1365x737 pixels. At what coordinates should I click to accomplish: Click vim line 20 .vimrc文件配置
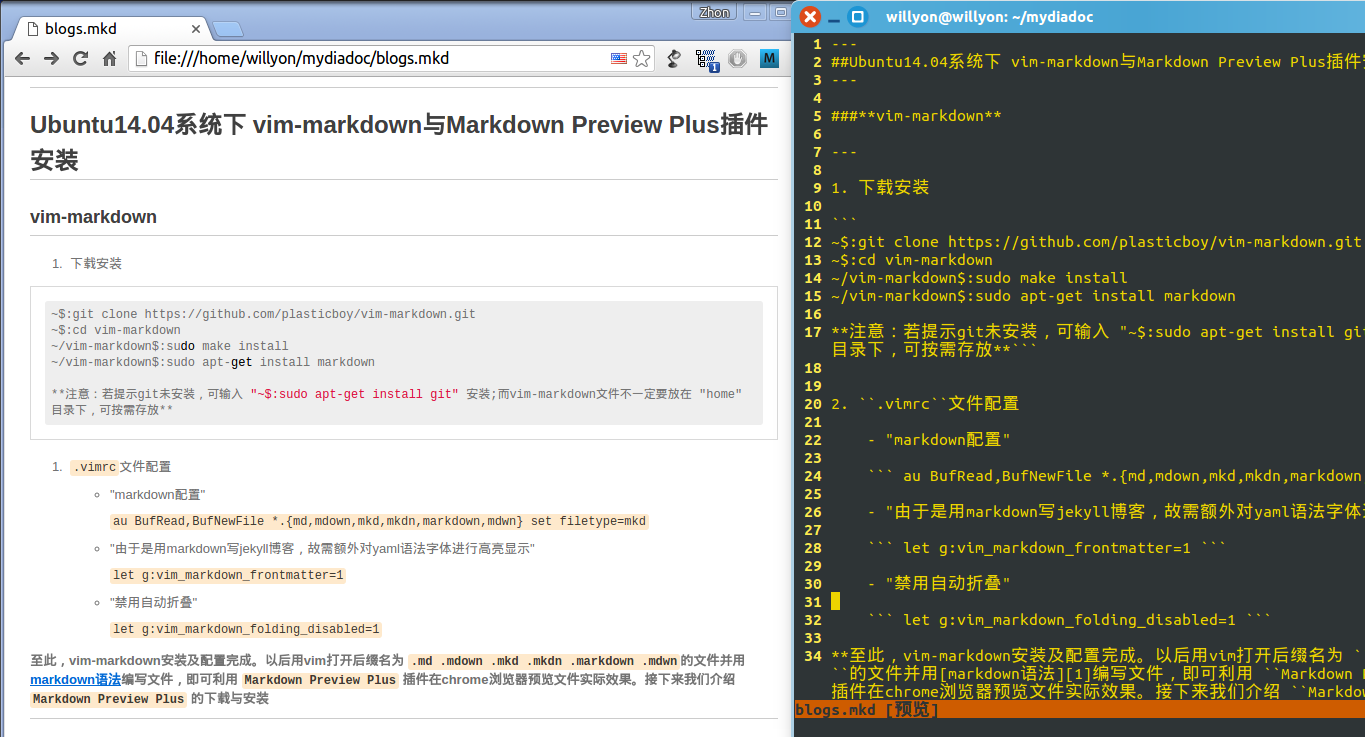pos(925,404)
